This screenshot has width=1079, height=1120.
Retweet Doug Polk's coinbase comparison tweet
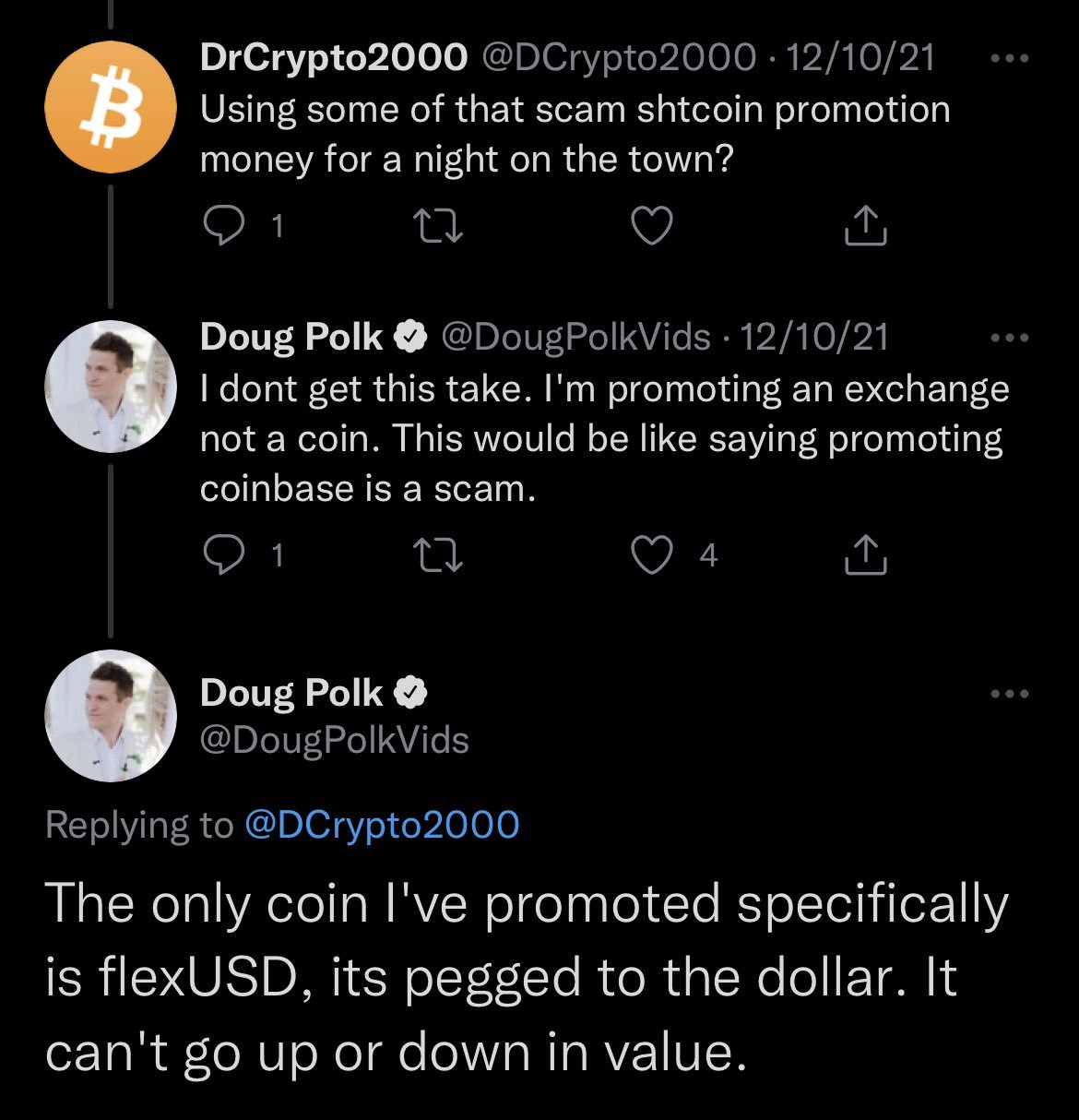tap(436, 554)
